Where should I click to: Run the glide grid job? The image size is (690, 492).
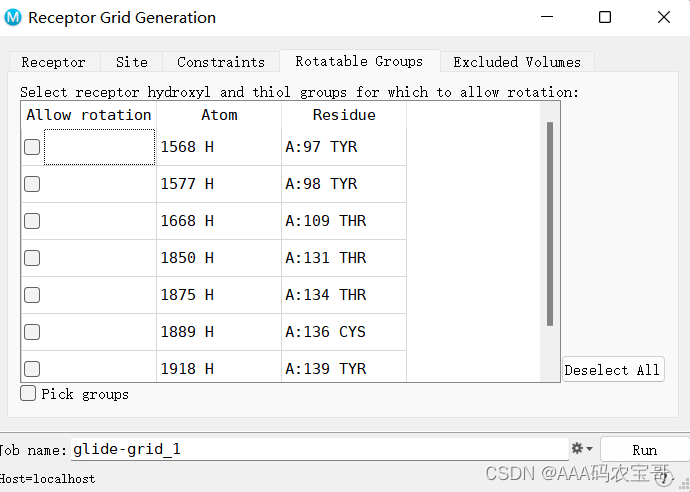(x=645, y=450)
